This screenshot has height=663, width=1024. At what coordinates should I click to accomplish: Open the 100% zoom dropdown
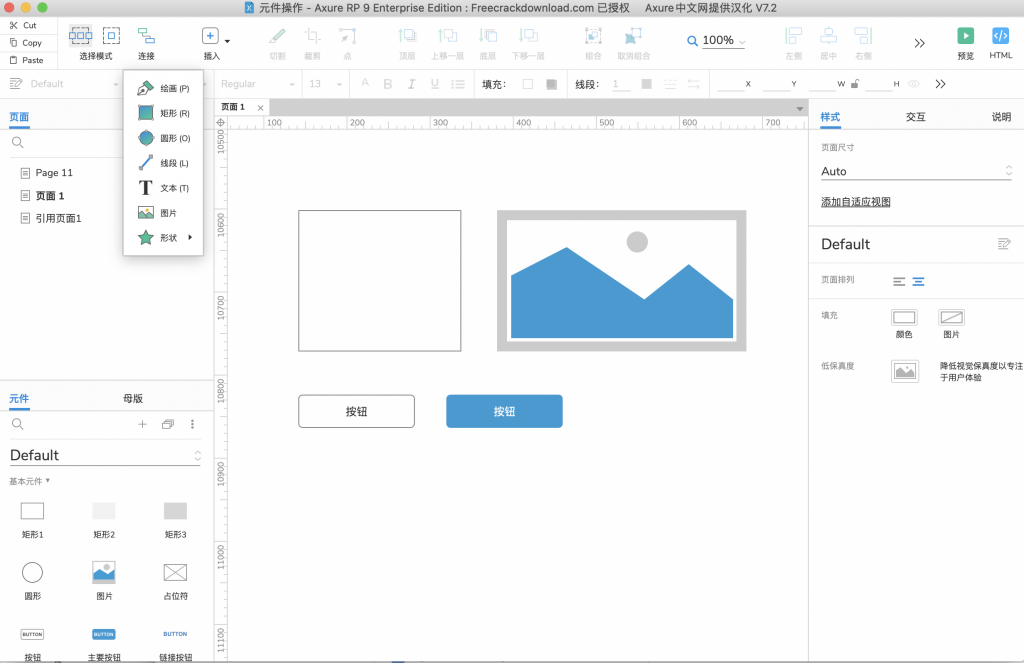click(717, 41)
